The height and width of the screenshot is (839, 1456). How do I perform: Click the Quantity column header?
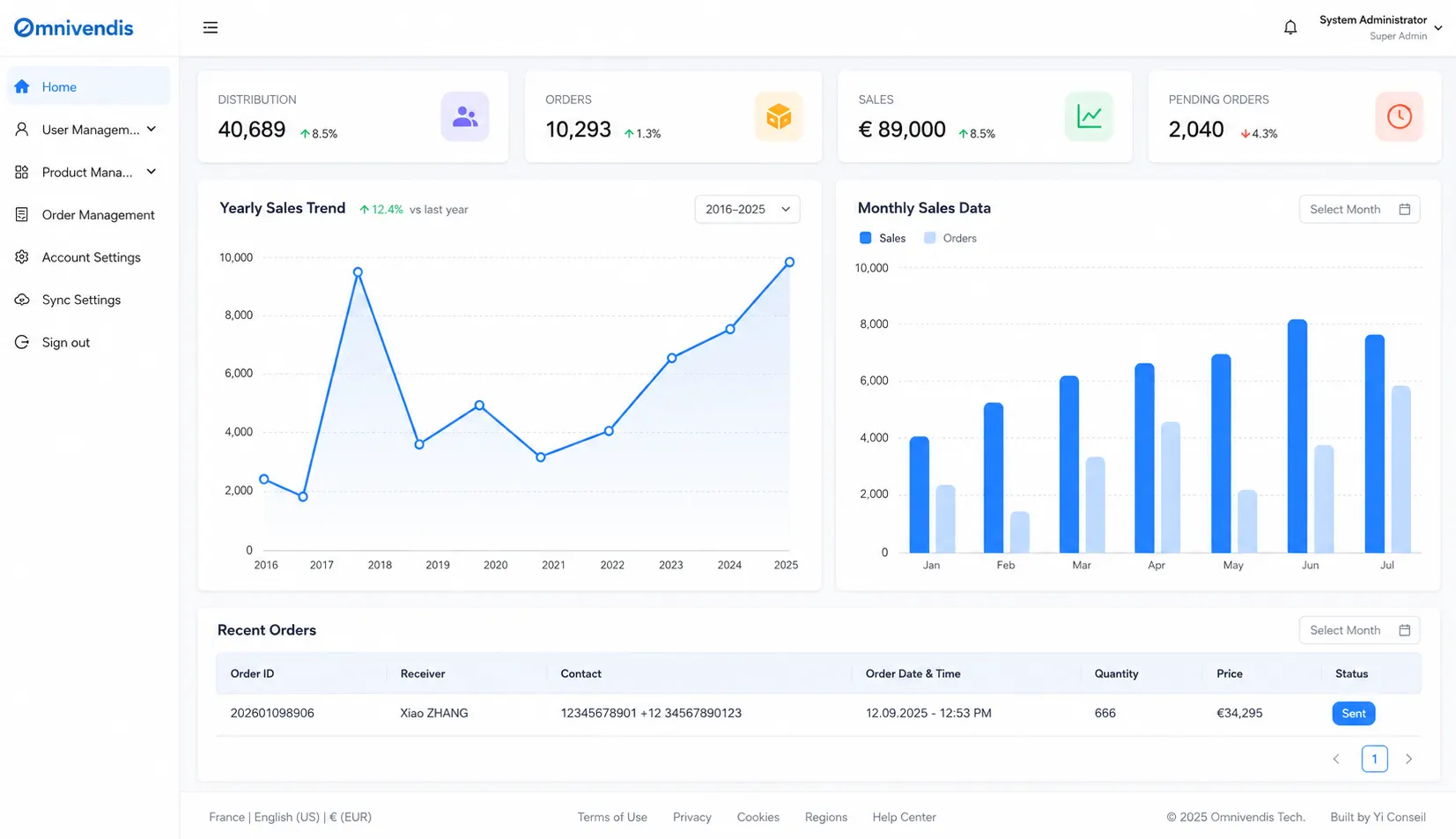1116,673
